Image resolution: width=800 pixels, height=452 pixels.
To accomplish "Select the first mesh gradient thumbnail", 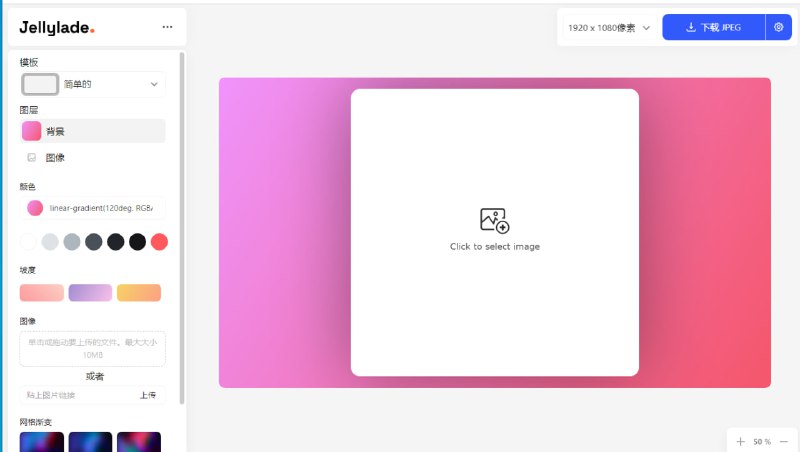I will pyautogui.click(x=42, y=441).
